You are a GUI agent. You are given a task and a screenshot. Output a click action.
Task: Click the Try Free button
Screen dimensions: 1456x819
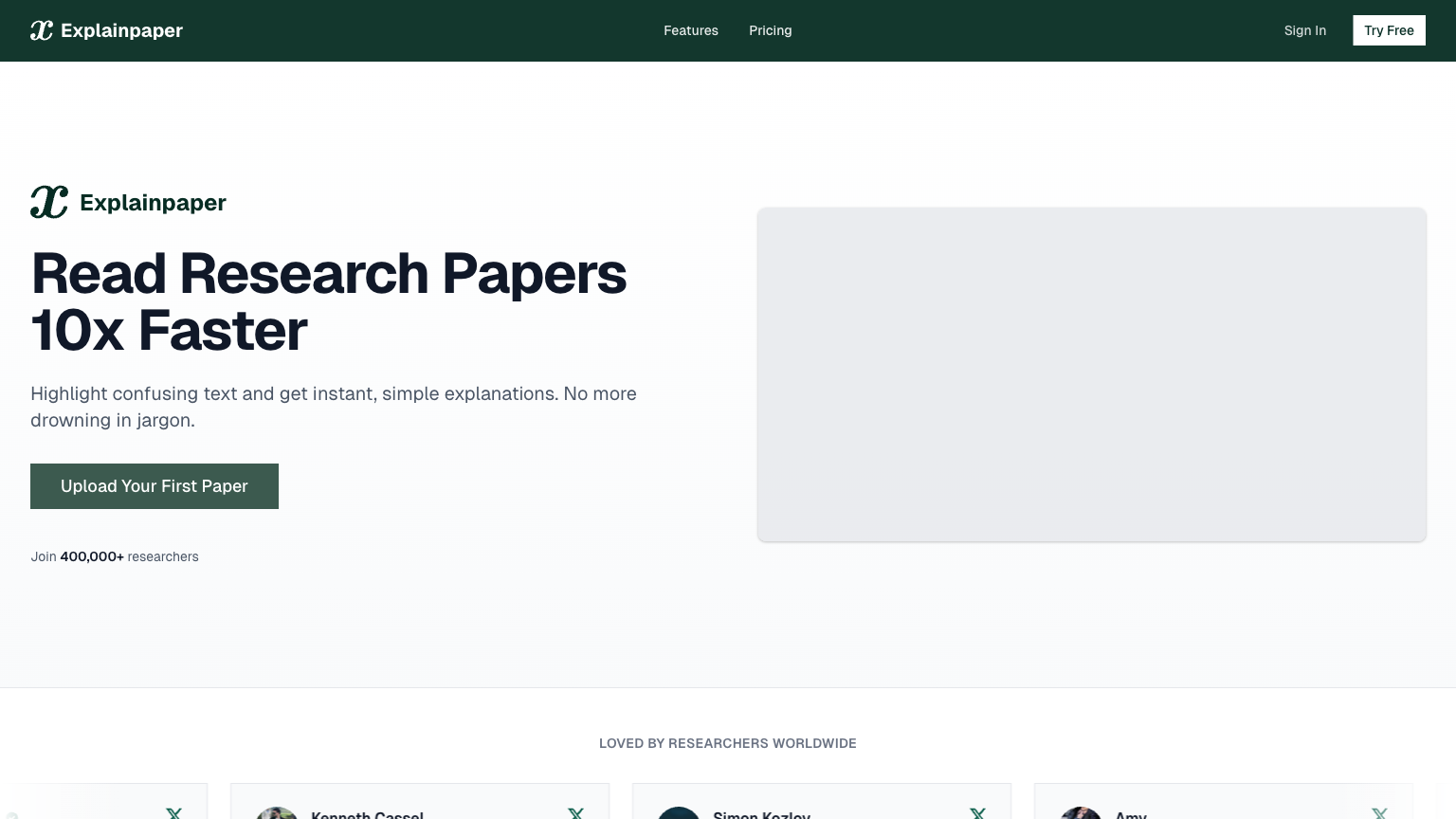click(1389, 30)
